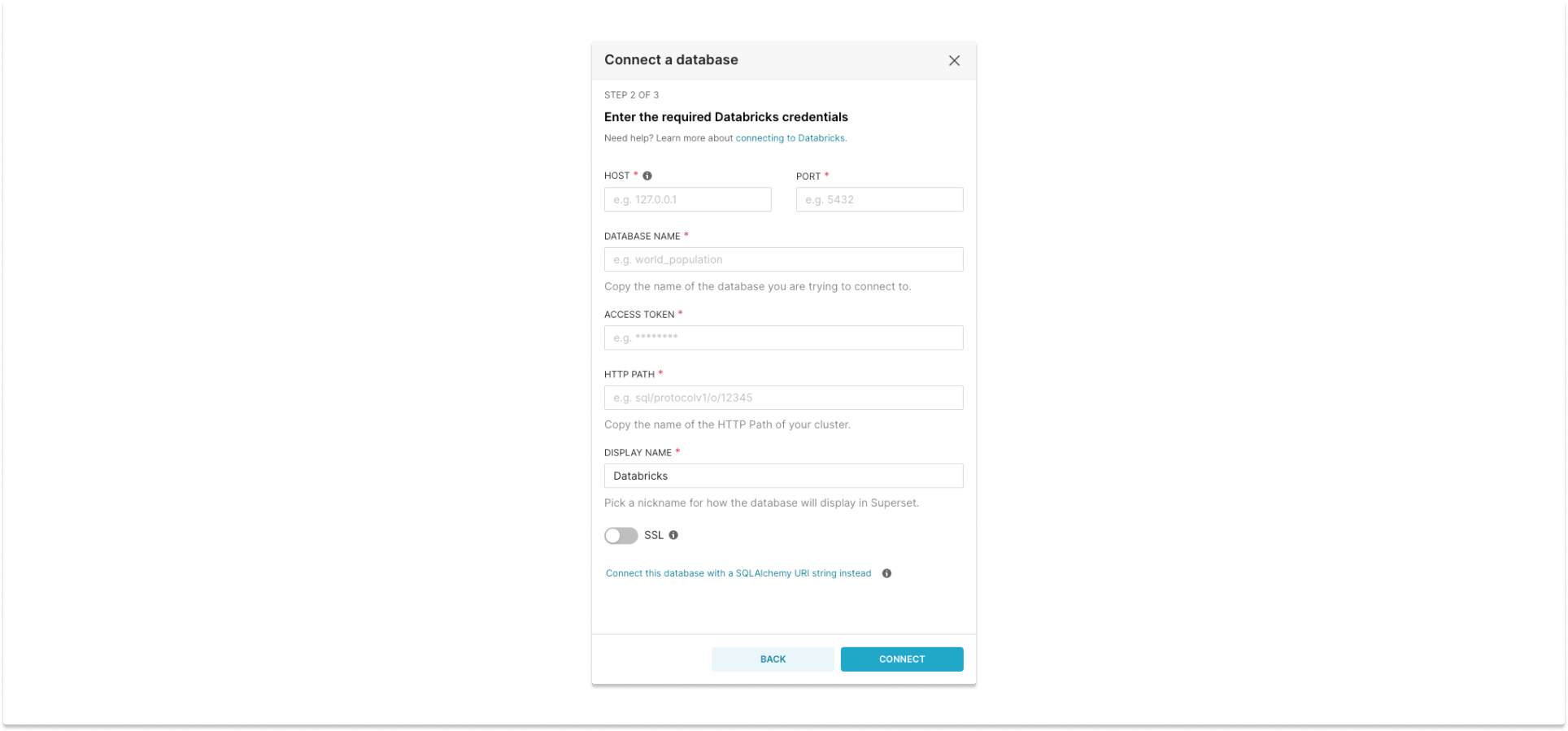The image size is (1568, 731).
Task: Click the info icon next to the SQLAlchemy link
Action: coord(887,573)
